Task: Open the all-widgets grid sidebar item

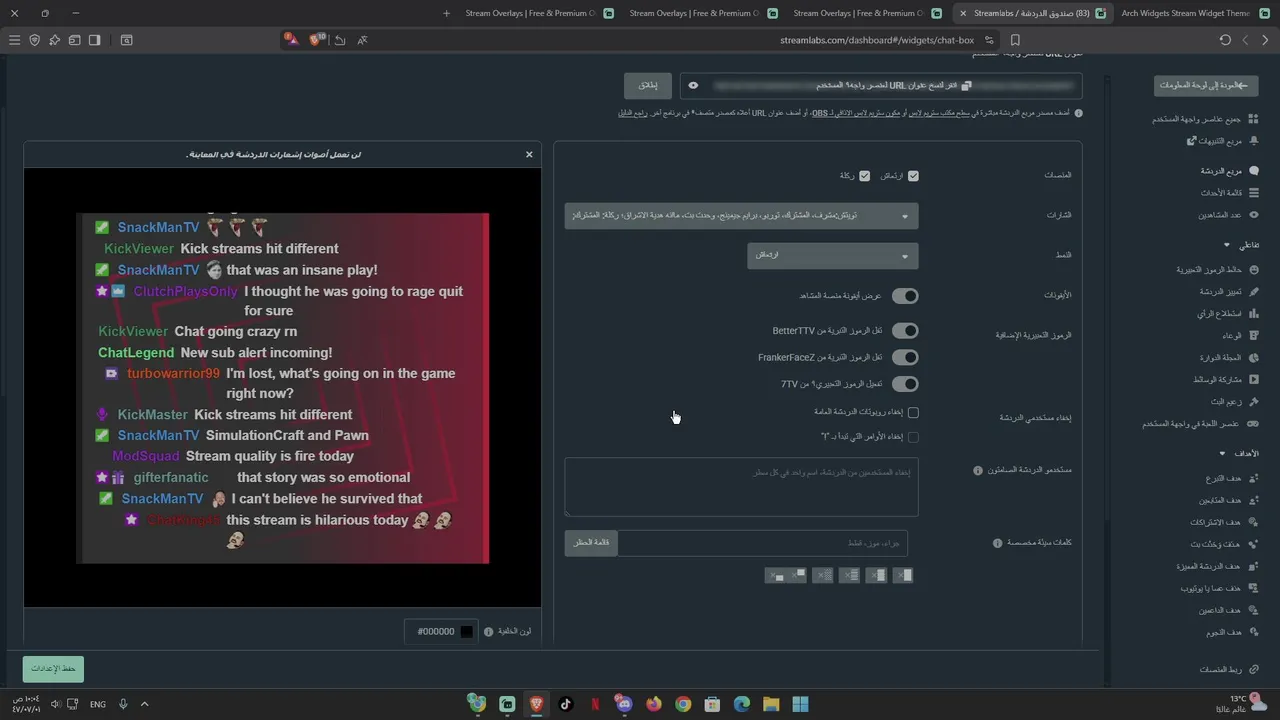Action: pos(1205,119)
